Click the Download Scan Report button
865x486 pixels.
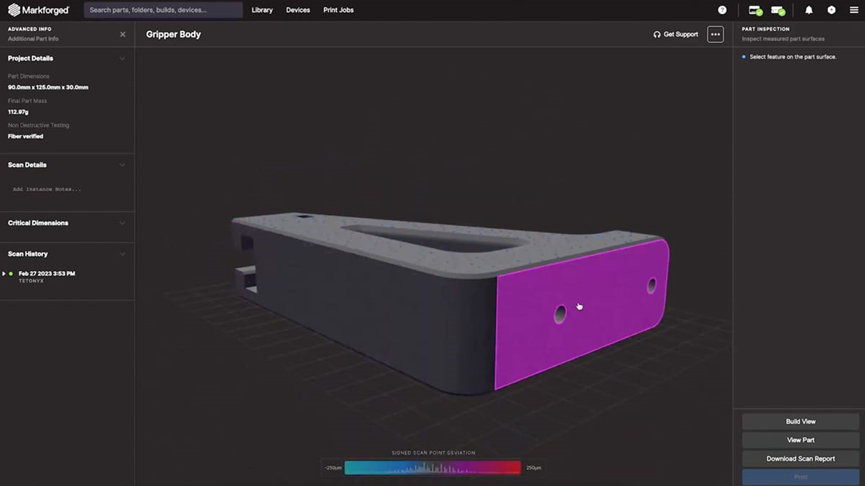[x=800, y=459]
